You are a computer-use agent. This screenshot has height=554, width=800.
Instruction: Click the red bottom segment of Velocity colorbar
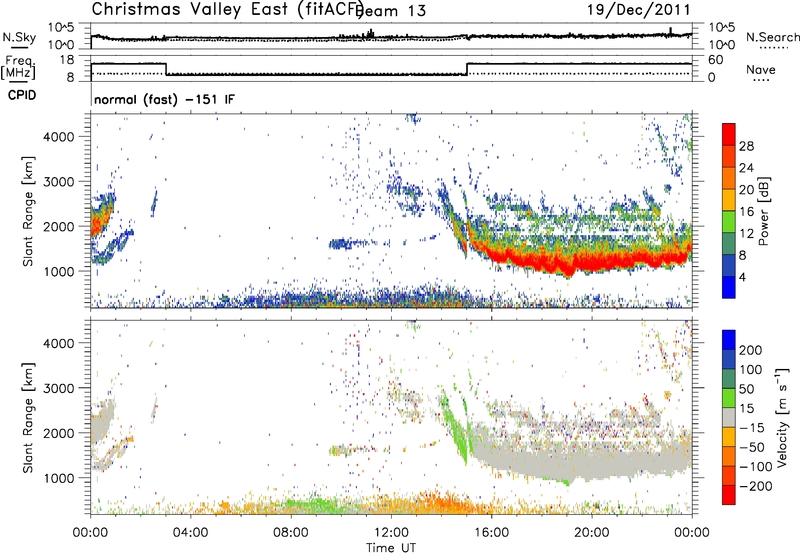[729, 495]
